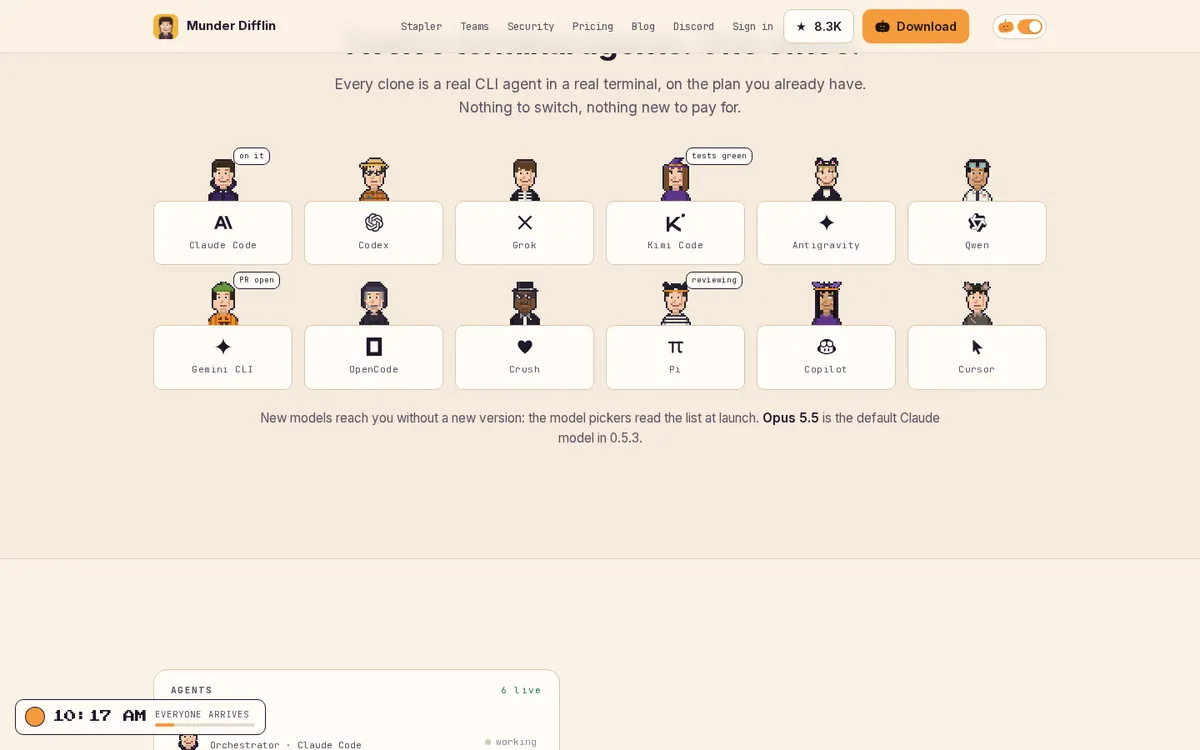Click the bold 'Opus 5.5' text
Image resolution: width=1200 pixels, height=750 pixels.
[x=790, y=418]
